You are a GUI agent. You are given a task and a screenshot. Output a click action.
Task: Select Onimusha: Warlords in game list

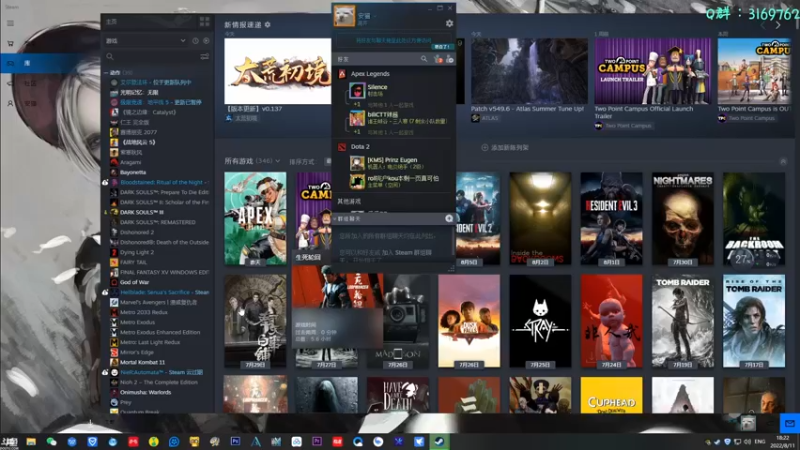145,392
